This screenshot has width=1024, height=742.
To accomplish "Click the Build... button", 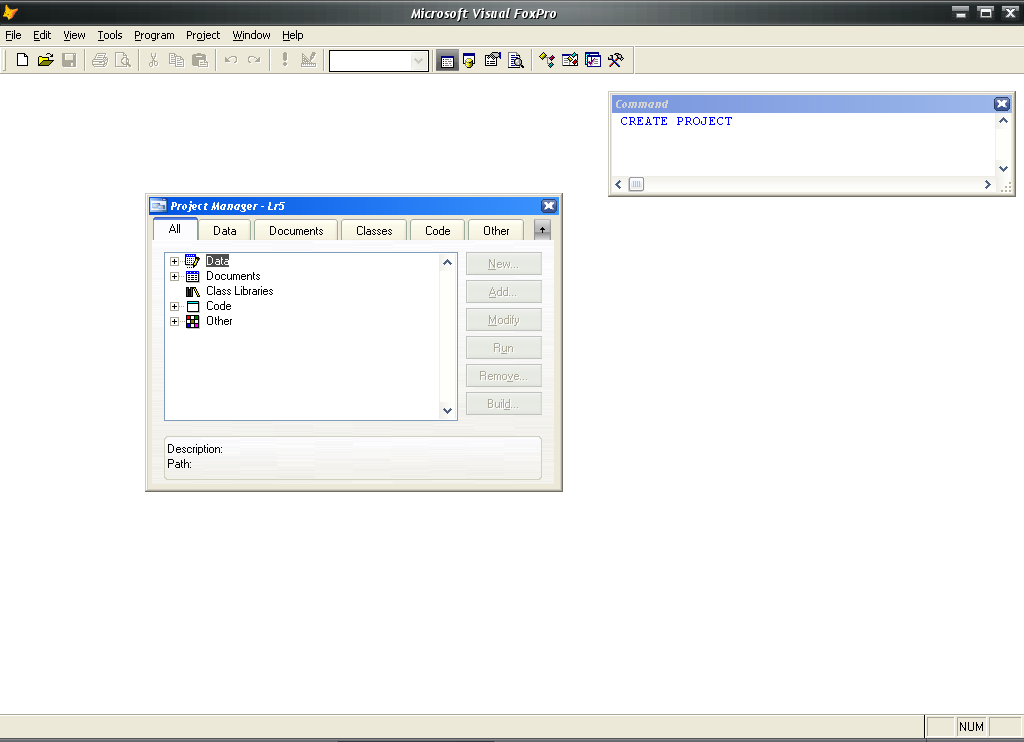I will point(504,404).
